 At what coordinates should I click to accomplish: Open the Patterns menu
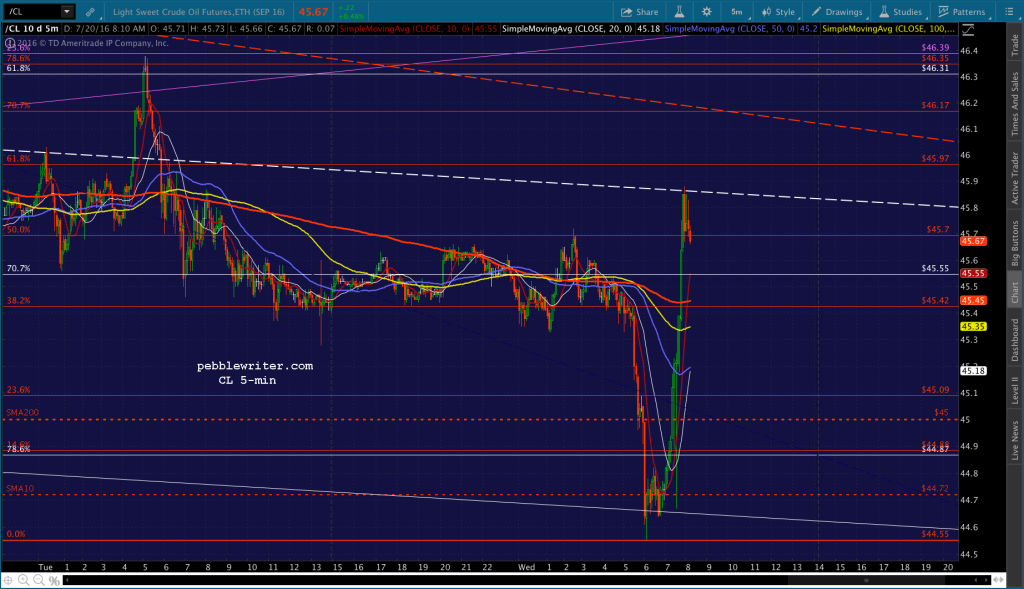(x=961, y=12)
